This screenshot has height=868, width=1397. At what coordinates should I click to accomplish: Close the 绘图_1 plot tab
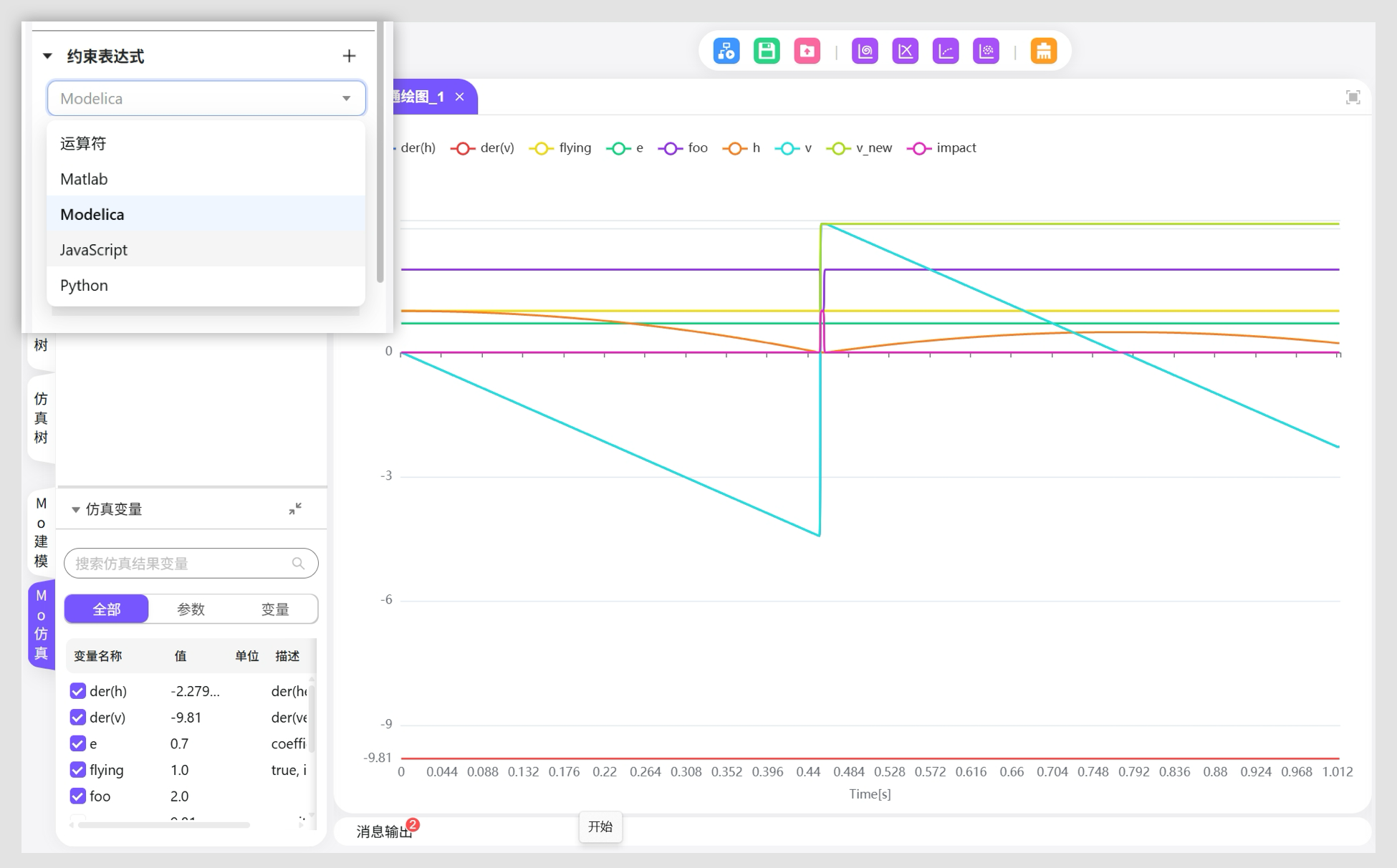pos(460,97)
